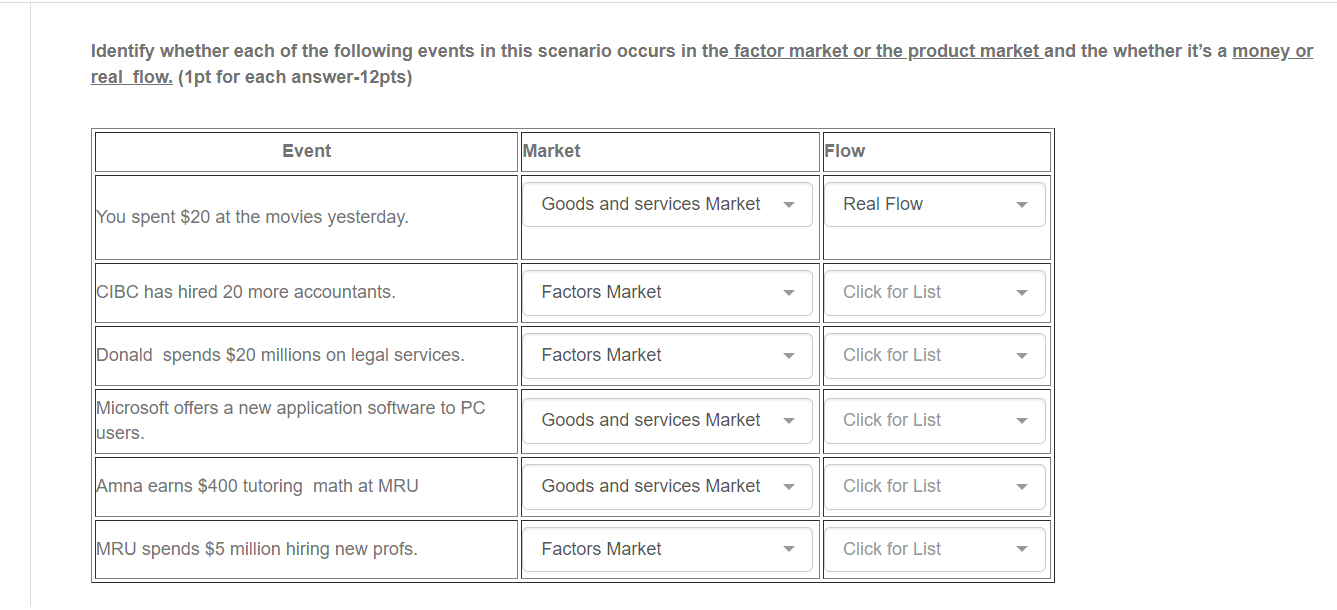This screenshot has width=1337, height=610.
Task: Click the "You spent $20 at the movies" cell
Action: point(306,217)
